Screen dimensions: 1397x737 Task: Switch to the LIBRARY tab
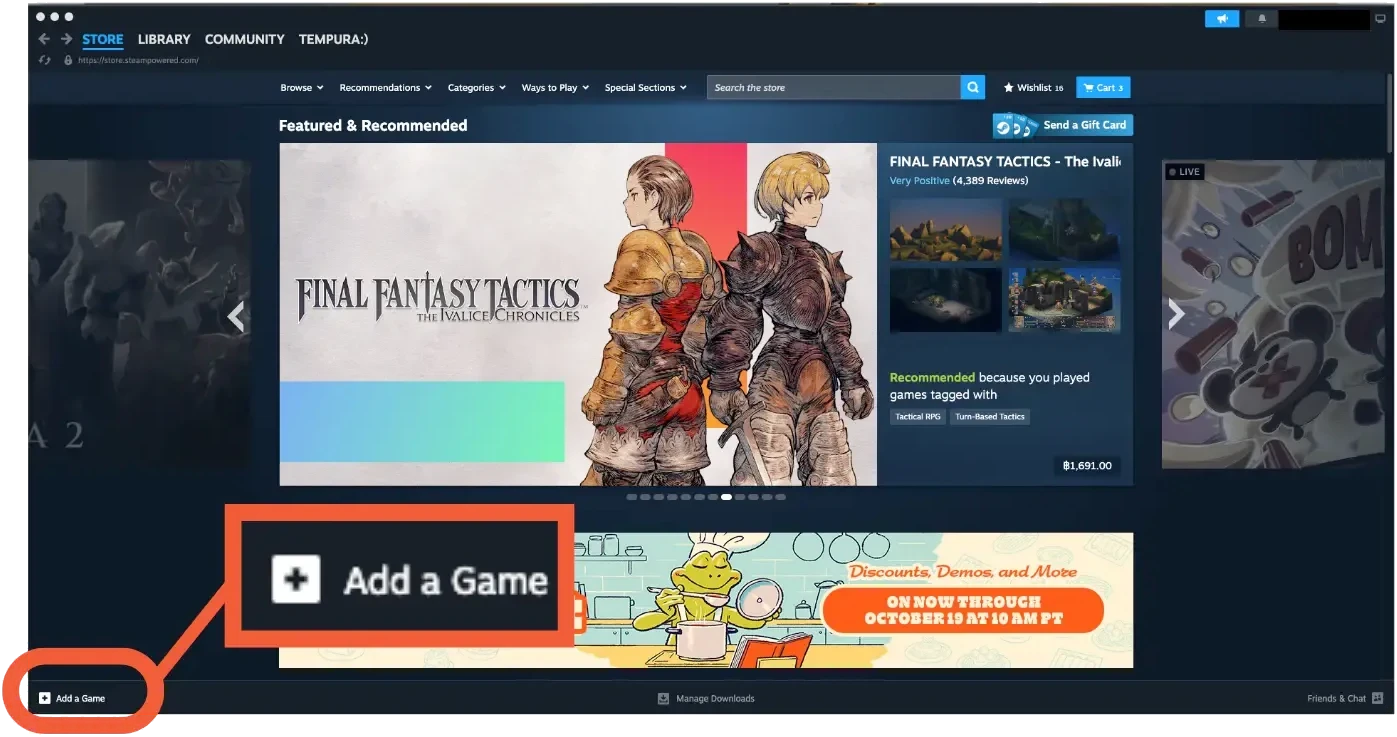click(164, 39)
